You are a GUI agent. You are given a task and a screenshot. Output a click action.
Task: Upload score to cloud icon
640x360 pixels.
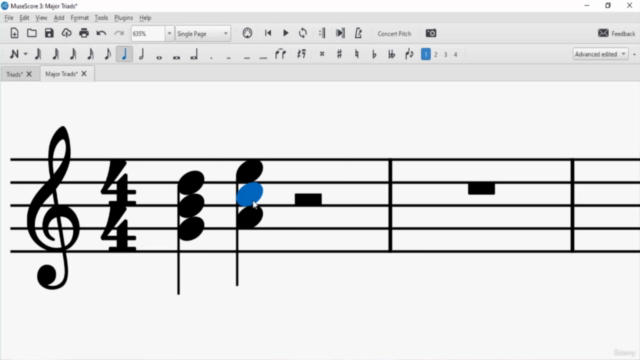click(x=67, y=33)
